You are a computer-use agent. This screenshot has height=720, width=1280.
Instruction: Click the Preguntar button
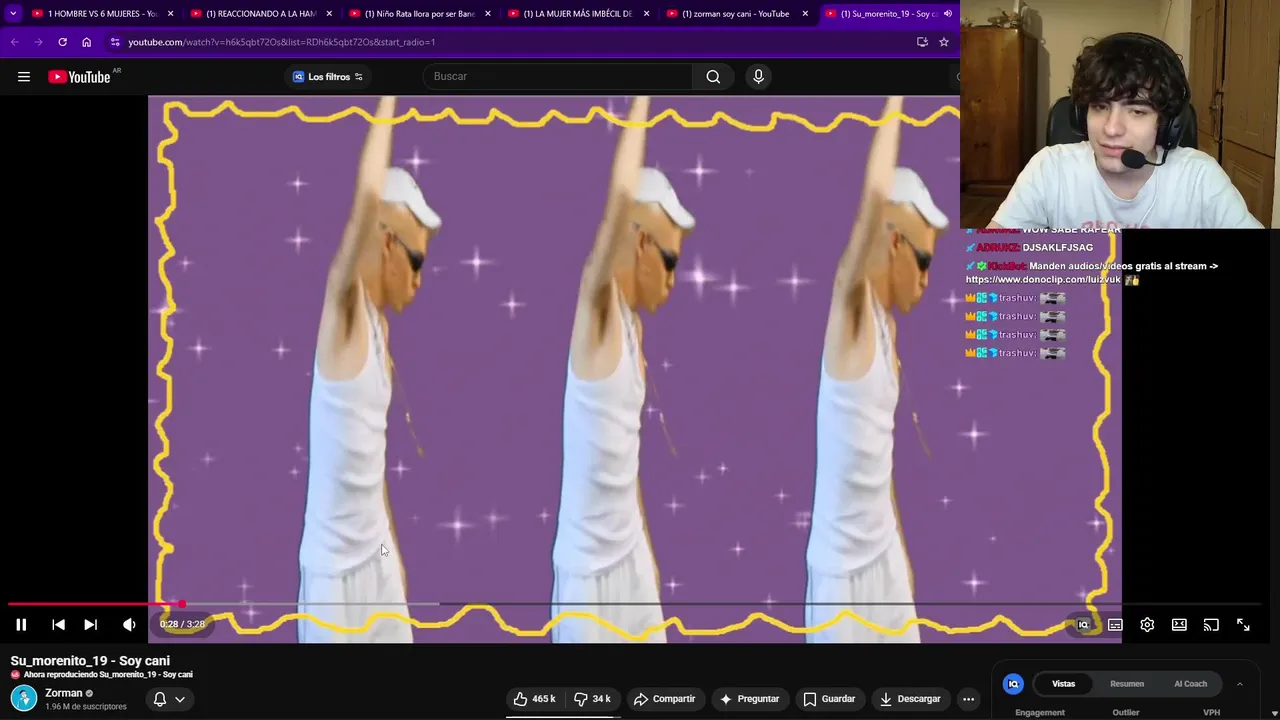click(749, 699)
